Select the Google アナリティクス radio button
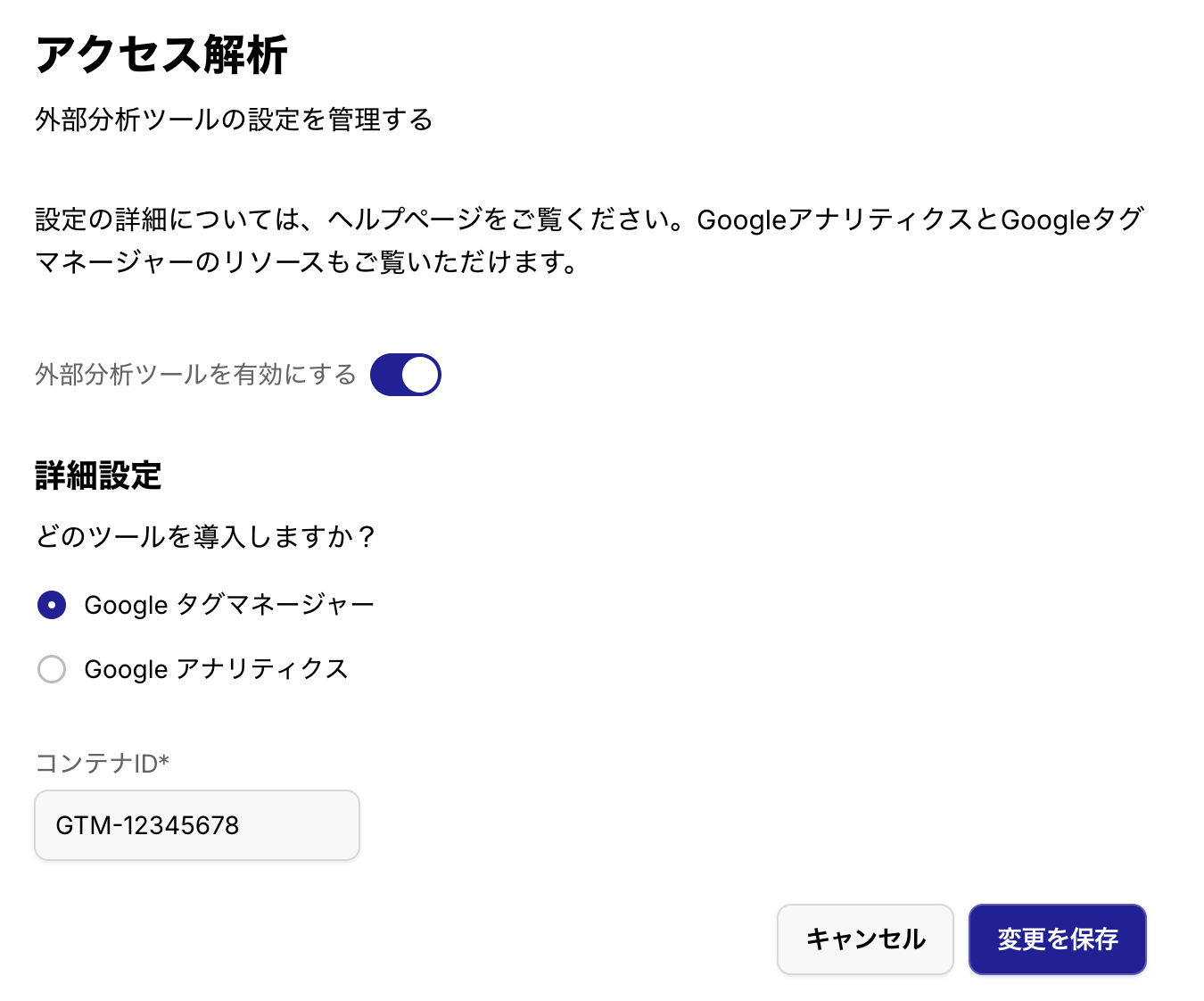 click(52, 669)
